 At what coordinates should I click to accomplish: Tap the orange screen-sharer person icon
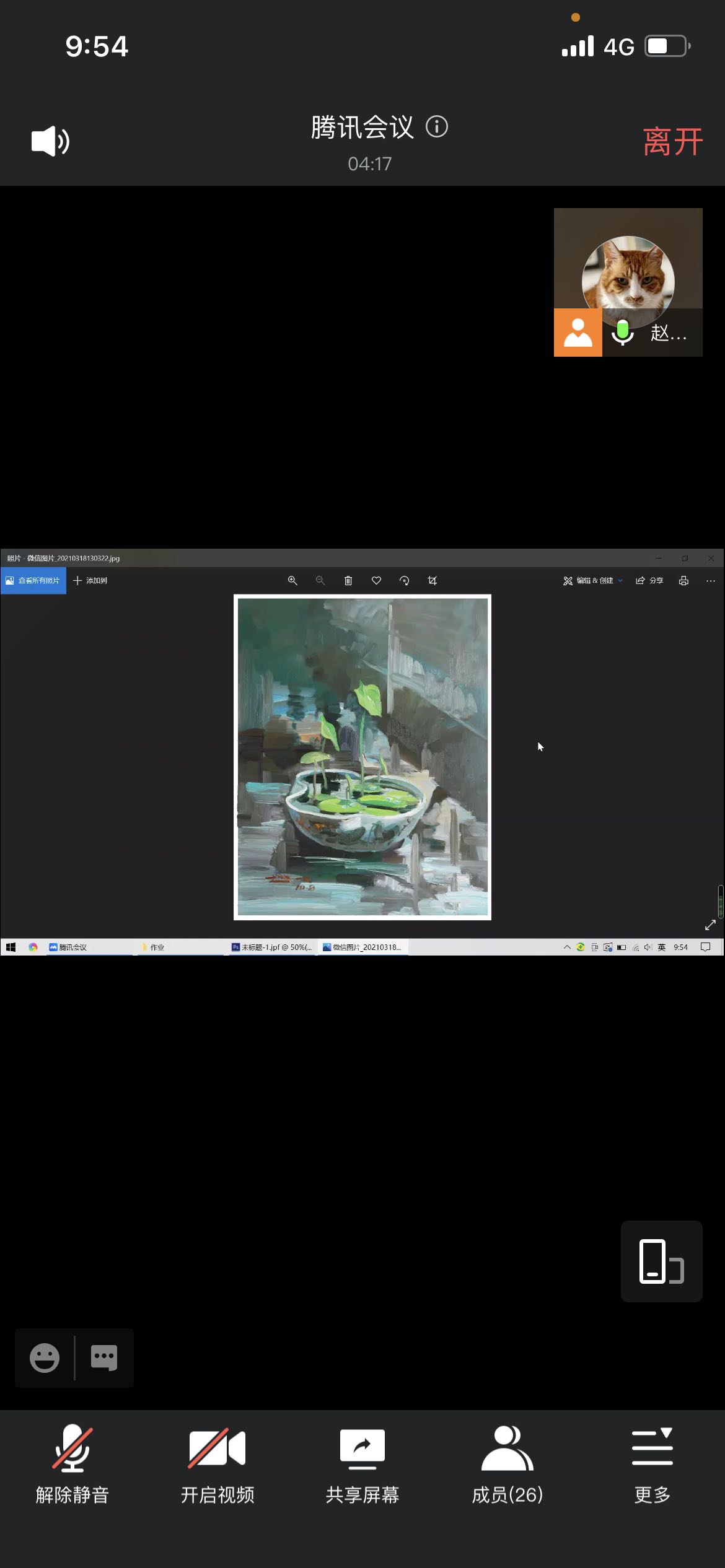click(x=578, y=333)
